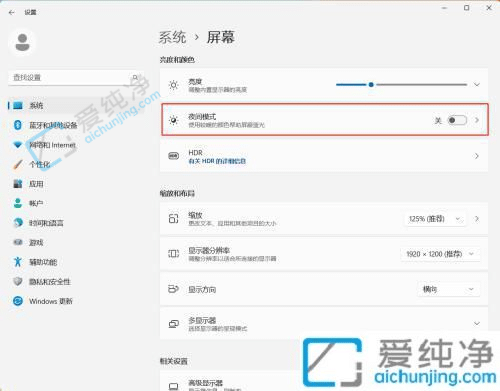Click the 多显示器 label

point(202,320)
